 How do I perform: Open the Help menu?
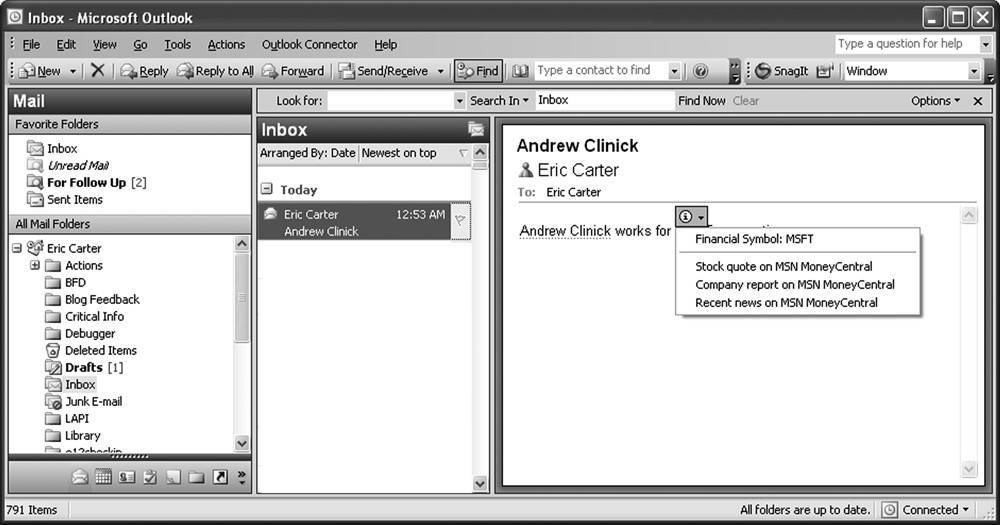385,44
